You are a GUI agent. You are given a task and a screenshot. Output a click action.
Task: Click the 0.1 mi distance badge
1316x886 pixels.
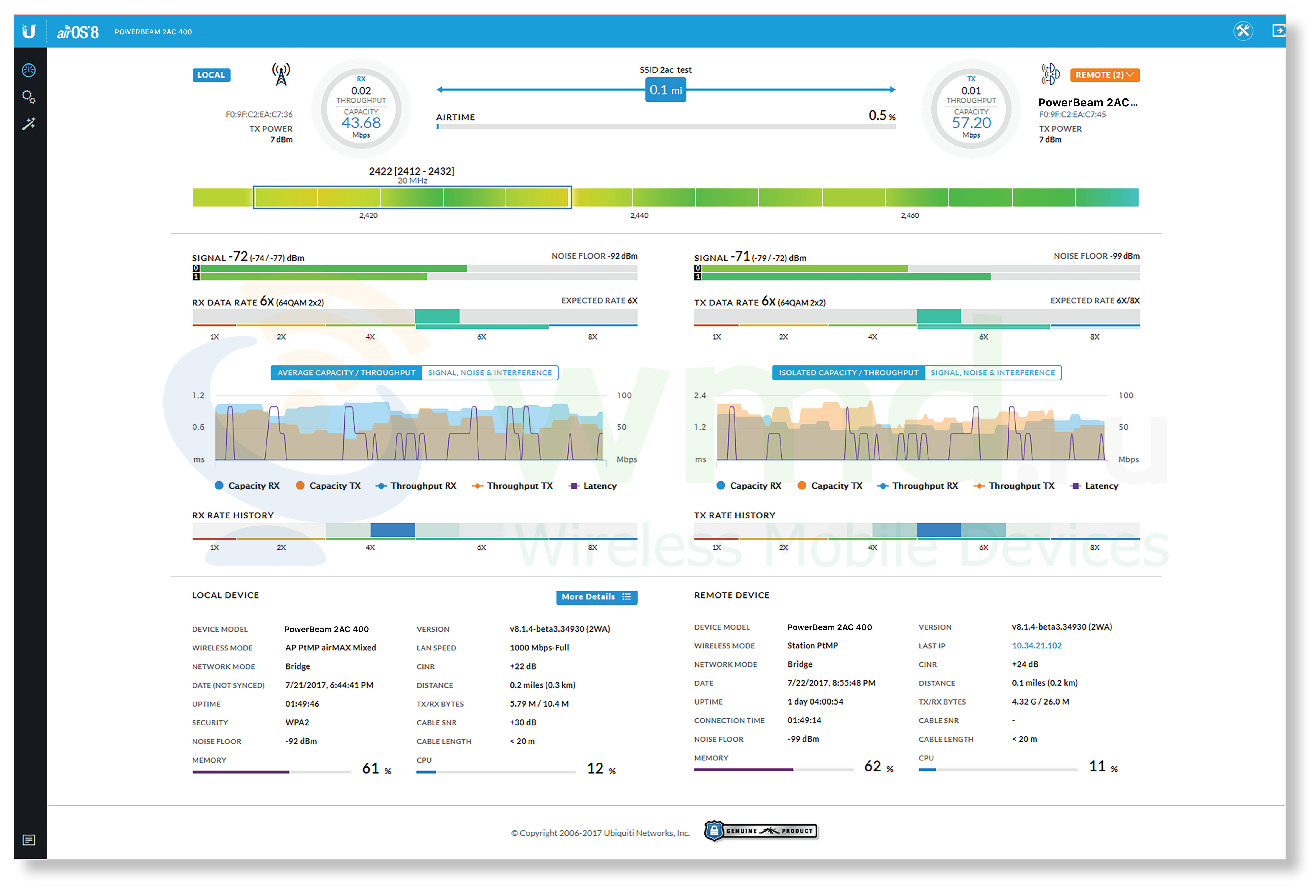click(x=665, y=90)
